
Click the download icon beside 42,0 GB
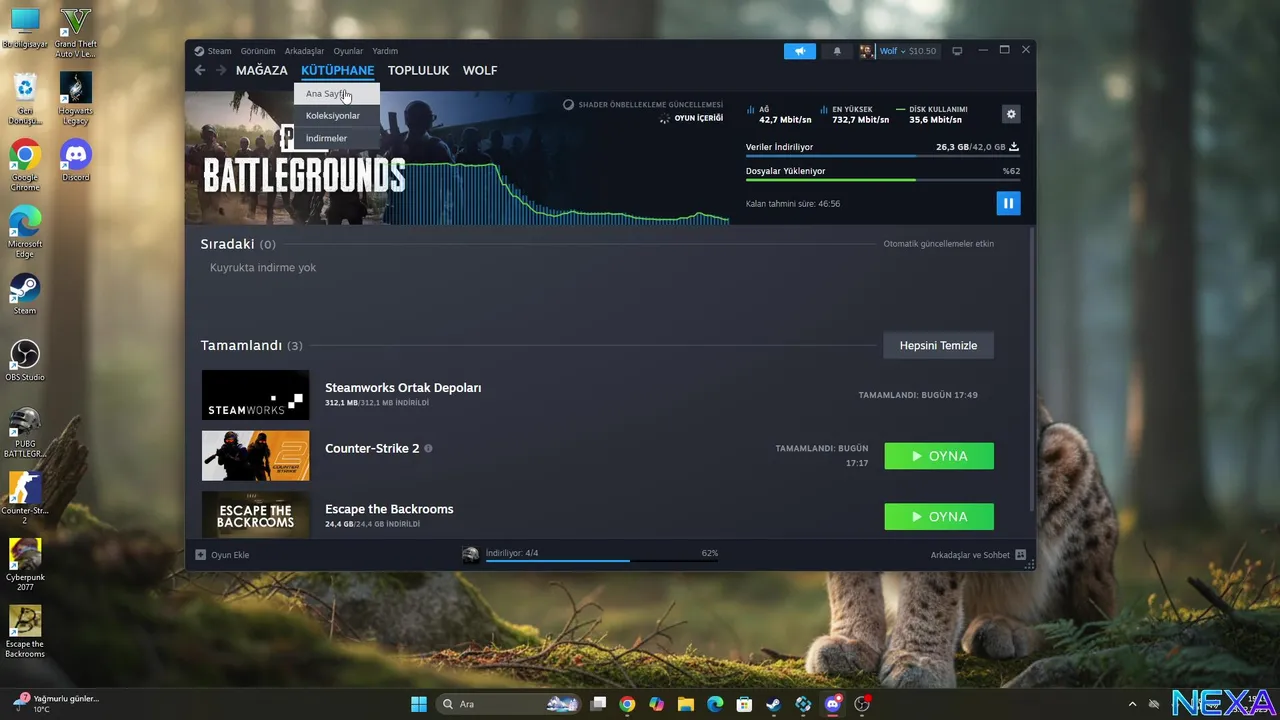point(1014,147)
